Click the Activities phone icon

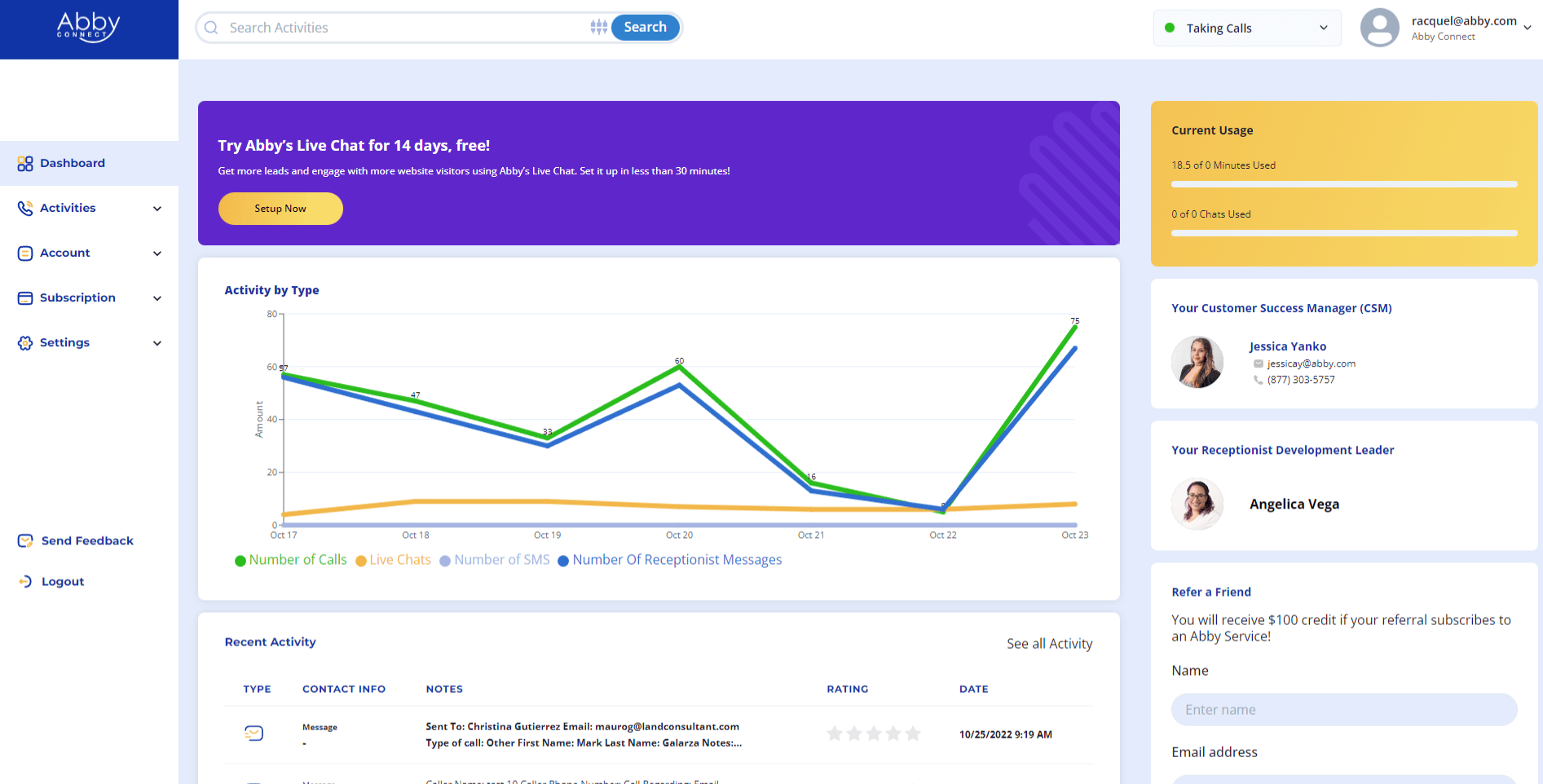pyautogui.click(x=25, y=209)
